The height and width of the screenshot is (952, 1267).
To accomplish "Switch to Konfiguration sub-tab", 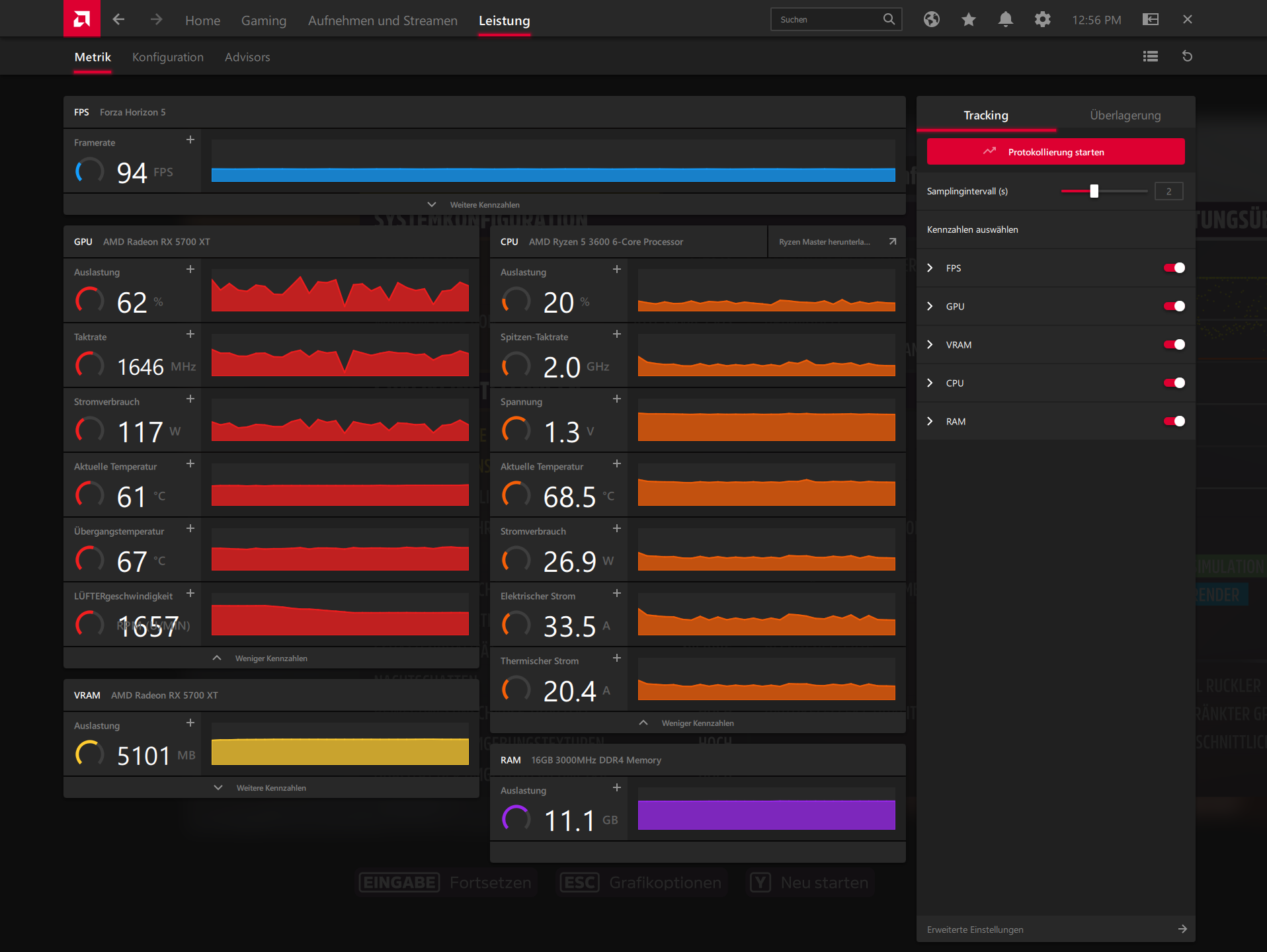I will coord(168,57).
